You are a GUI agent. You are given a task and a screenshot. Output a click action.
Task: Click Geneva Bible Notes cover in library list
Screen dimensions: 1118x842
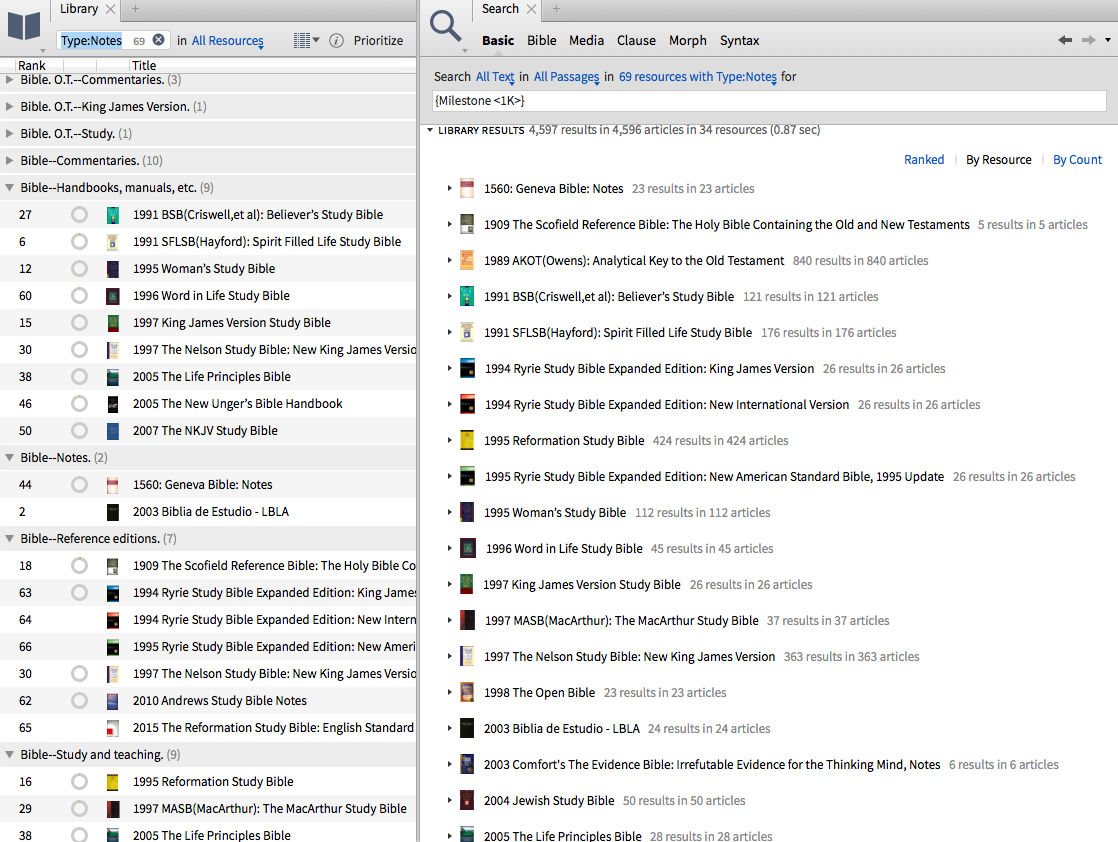[x=113, y=485]
